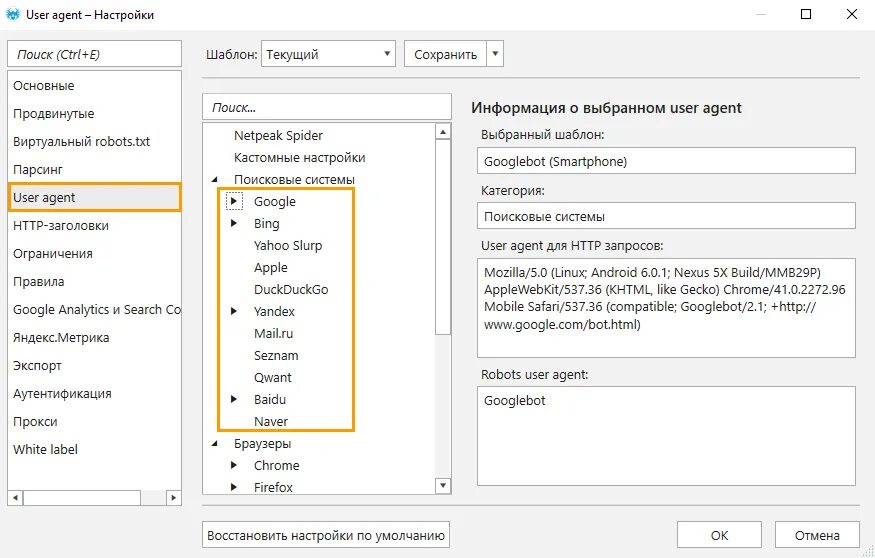
Task: Confirm with the OK button
Action: 719,535
